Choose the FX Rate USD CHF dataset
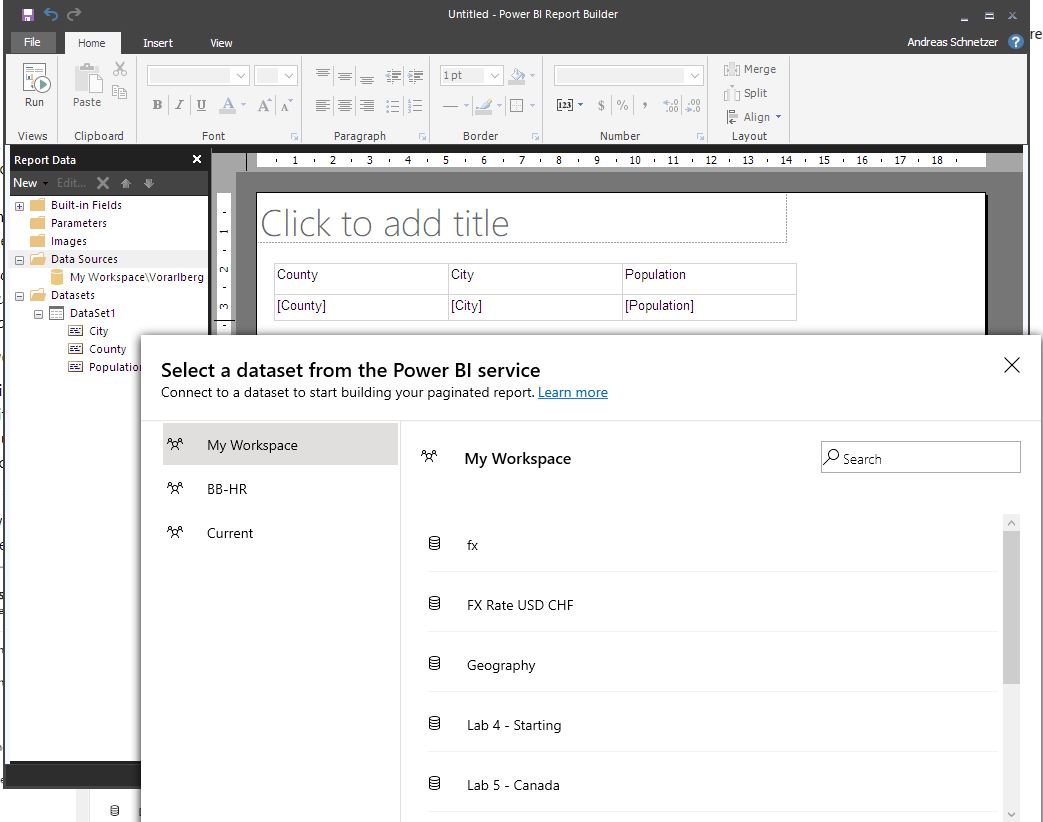 coord(520,605)
